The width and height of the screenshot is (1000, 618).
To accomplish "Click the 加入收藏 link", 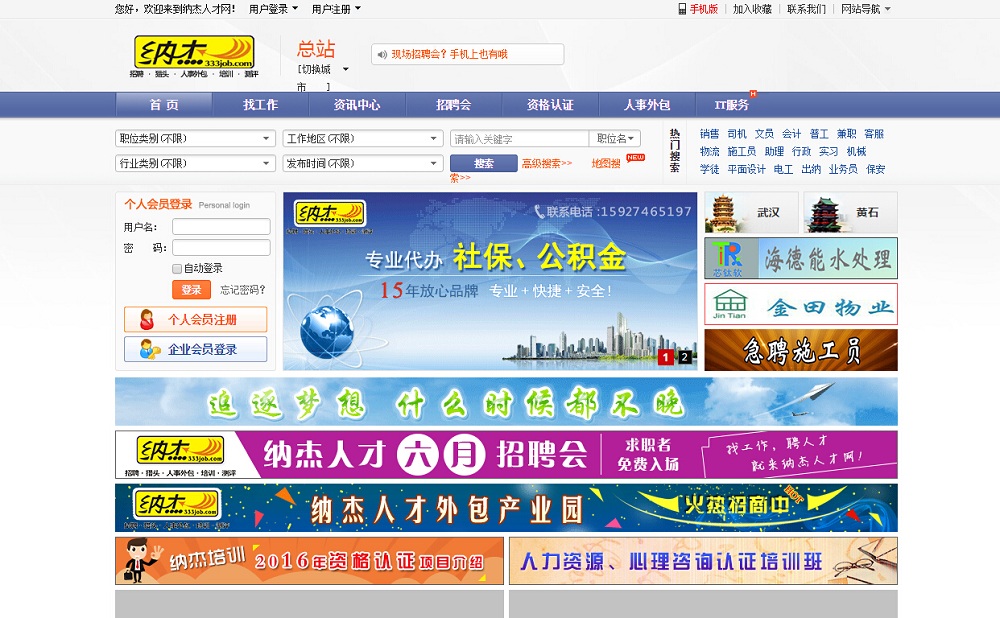I will (753, 9).
